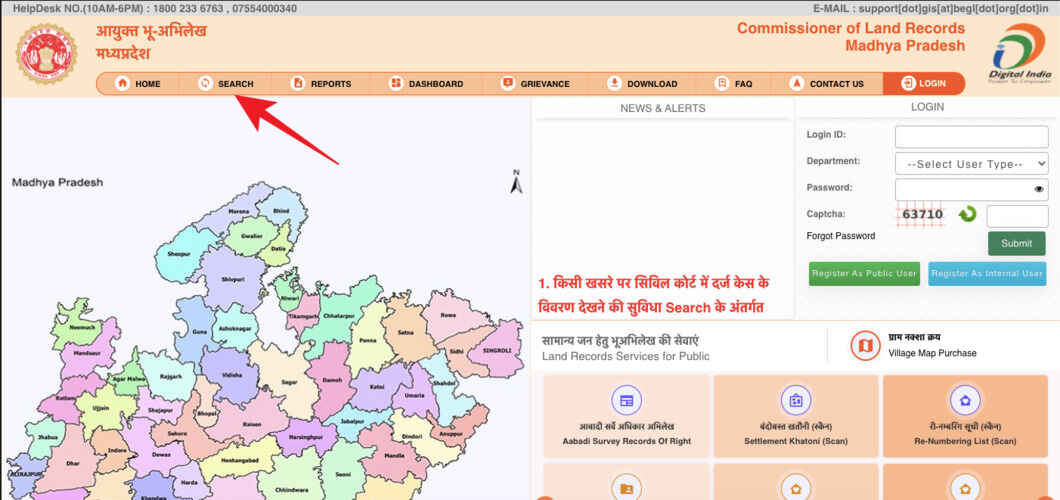Toggle password visibility eye icon
Image resolution: width=1060 pixels, height=500 pixels.
[1039, 189]
